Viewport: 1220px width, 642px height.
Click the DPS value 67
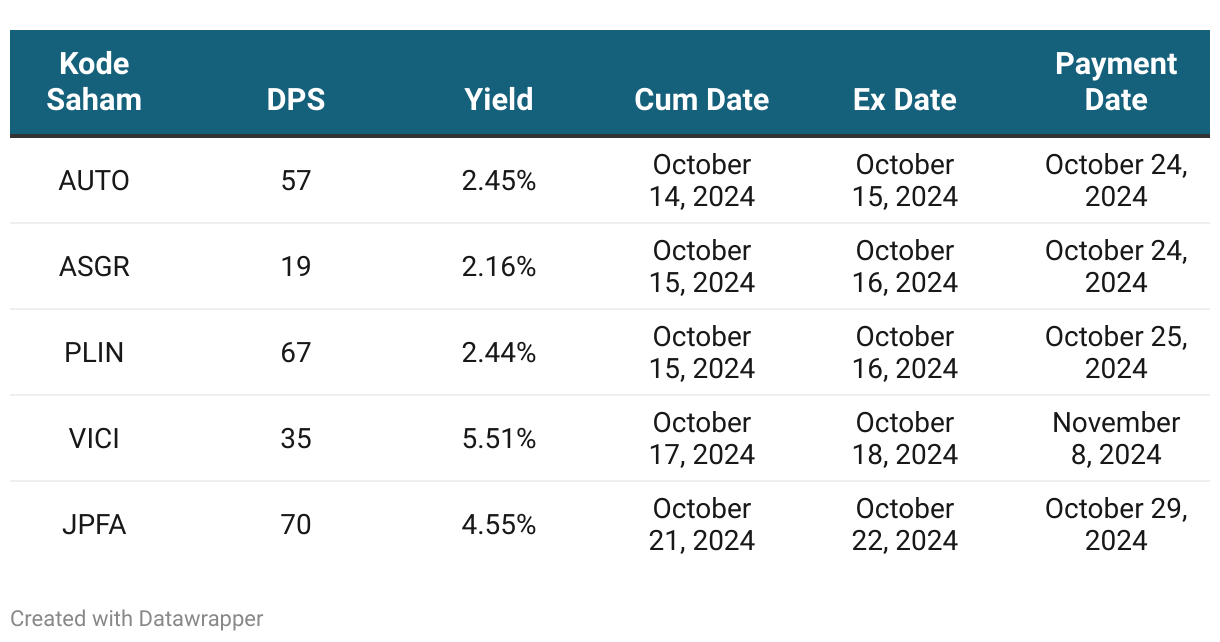[x=296, y=353]
